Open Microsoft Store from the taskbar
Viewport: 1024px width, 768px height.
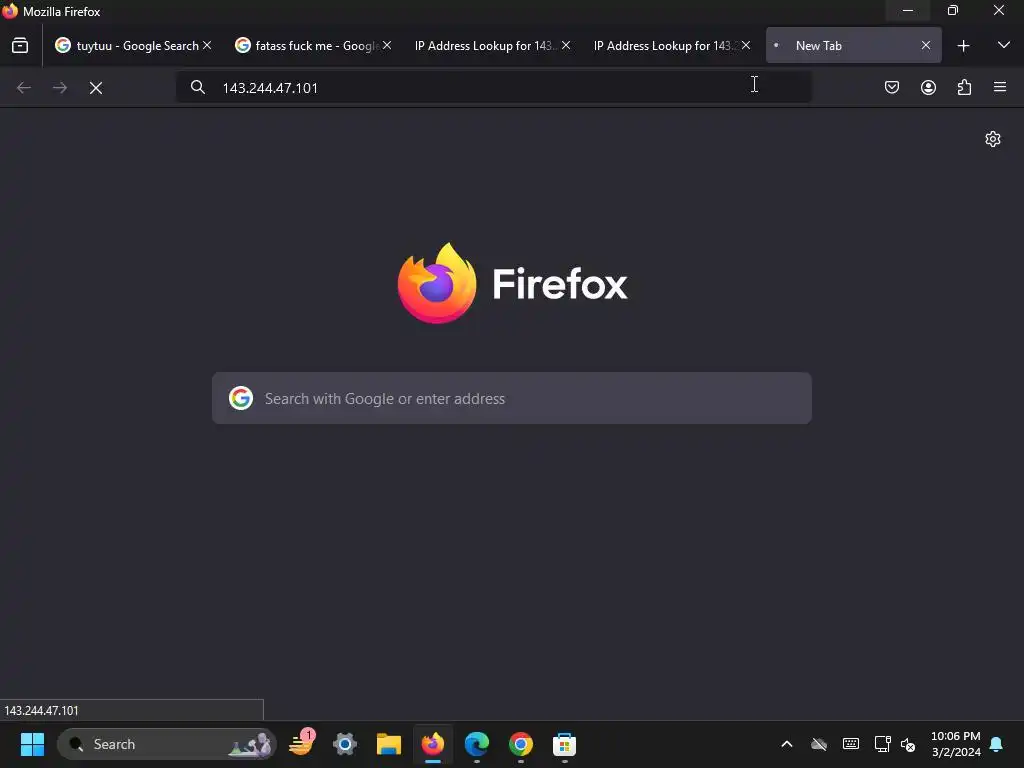564,744
